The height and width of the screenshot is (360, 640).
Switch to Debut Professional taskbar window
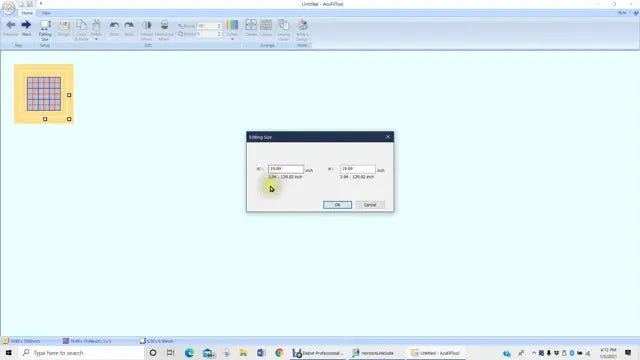[x=318, y=353]
